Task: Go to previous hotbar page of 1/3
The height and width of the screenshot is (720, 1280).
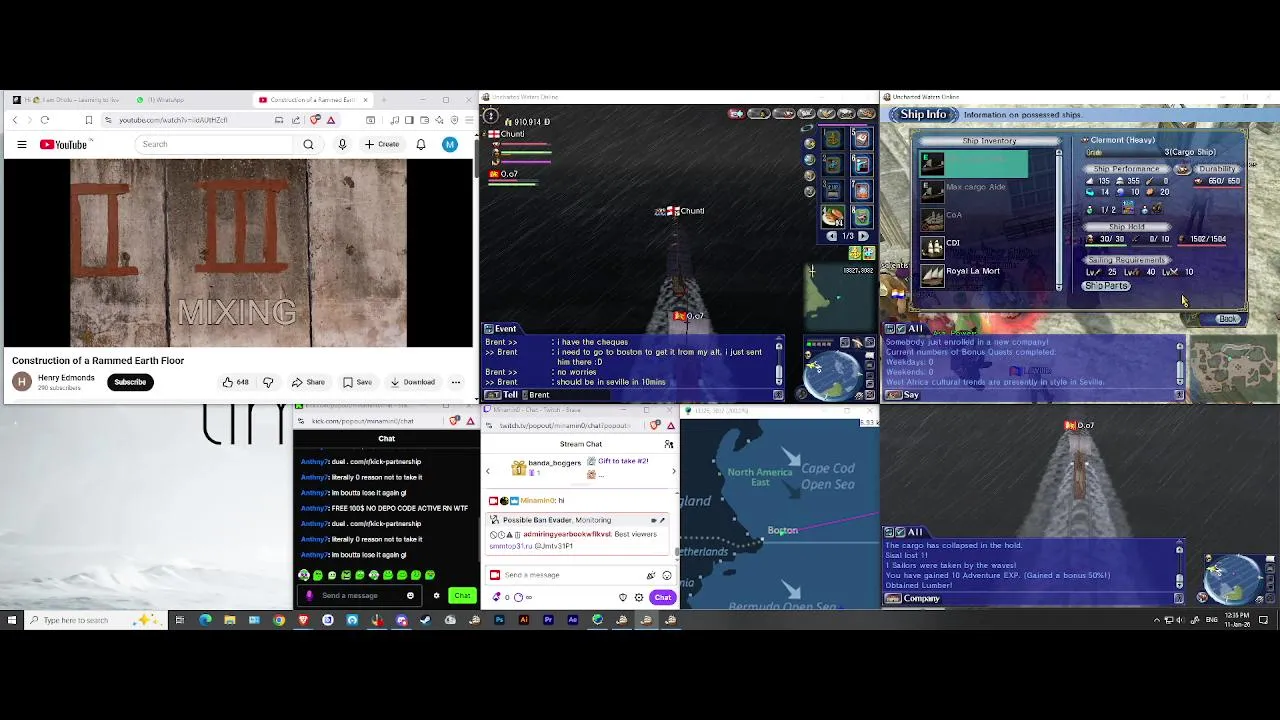Action: coord(832,237)
